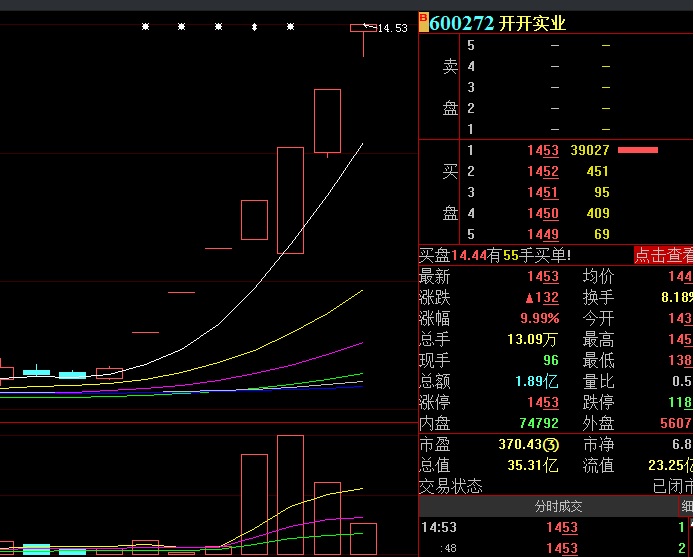Click the last star marker above candlesticks
Viewport: 695px width, 557px height.
coord(290,27)
